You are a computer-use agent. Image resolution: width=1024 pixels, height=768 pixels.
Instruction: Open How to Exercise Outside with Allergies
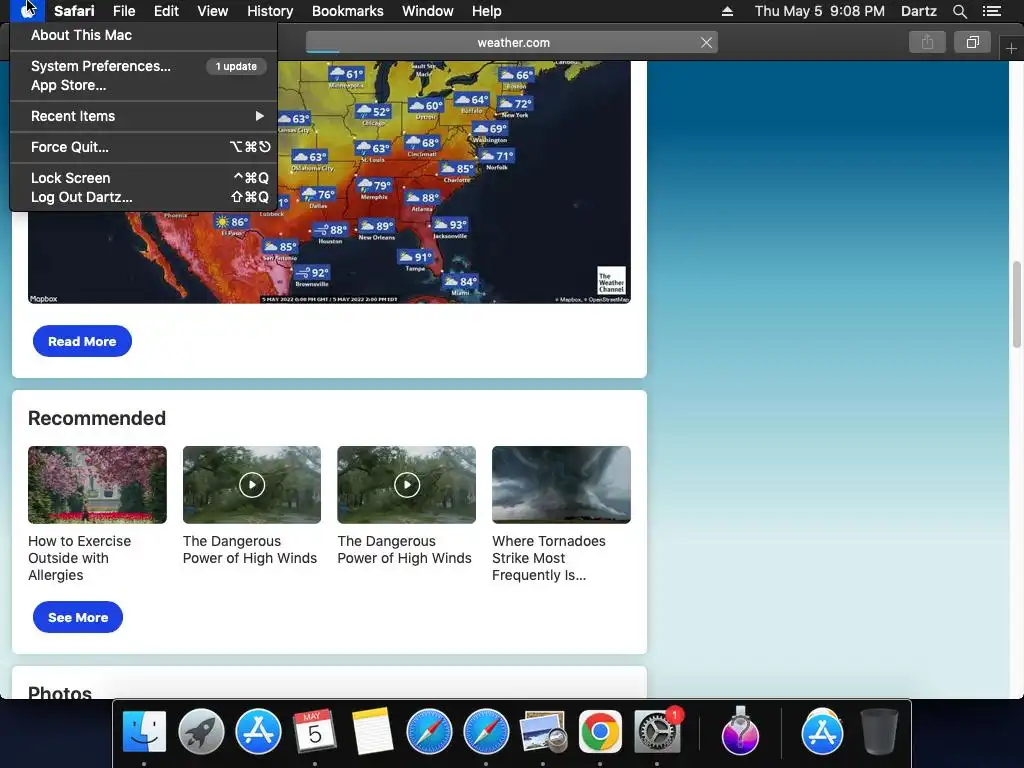point(80,558)
